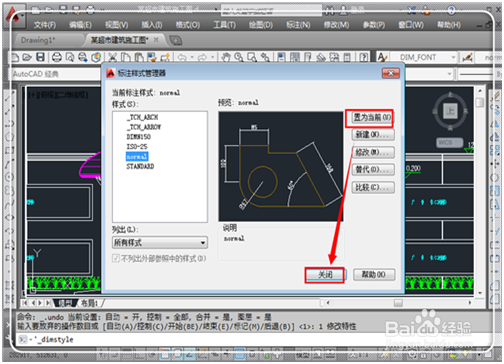Image resolution: width=504 pixels, height=364 pixels.
Task: Click the Save floppy disk icon
Action: [40, 57]
